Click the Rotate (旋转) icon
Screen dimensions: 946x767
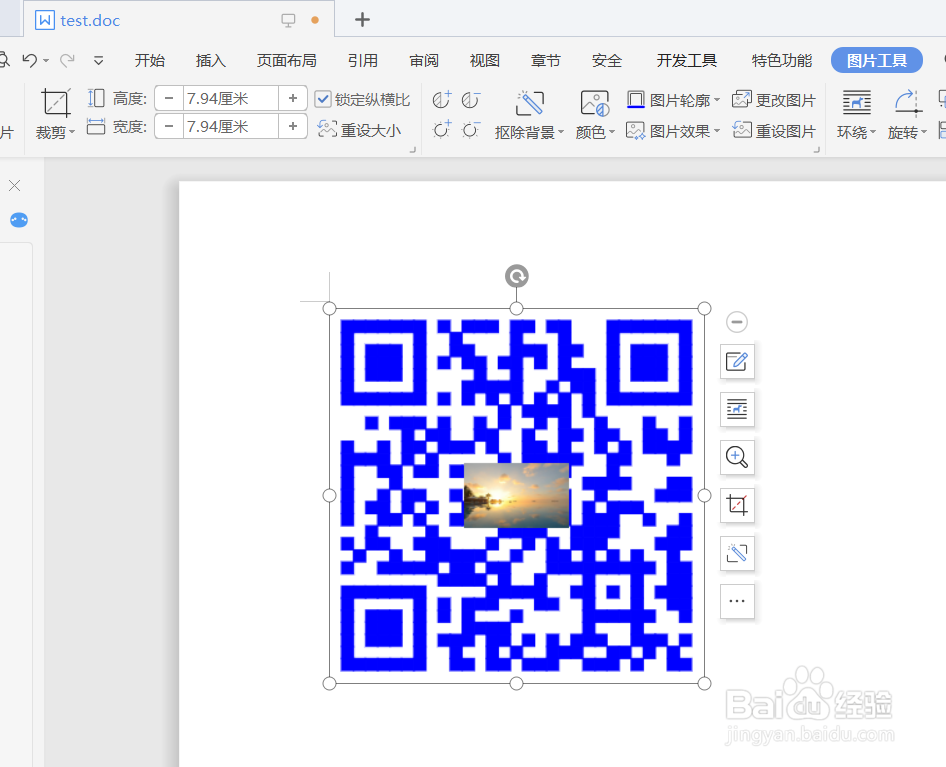click(x=907, y=103)
